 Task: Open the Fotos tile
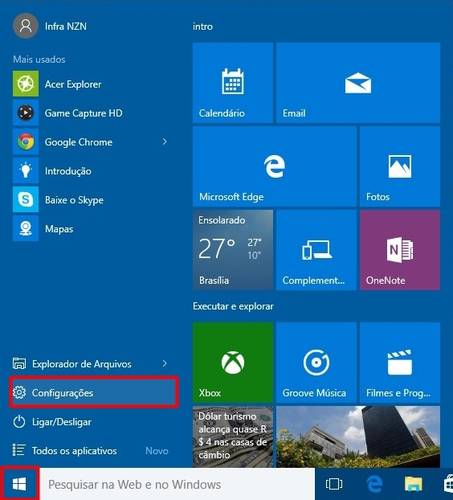click(x=400, y=167)
